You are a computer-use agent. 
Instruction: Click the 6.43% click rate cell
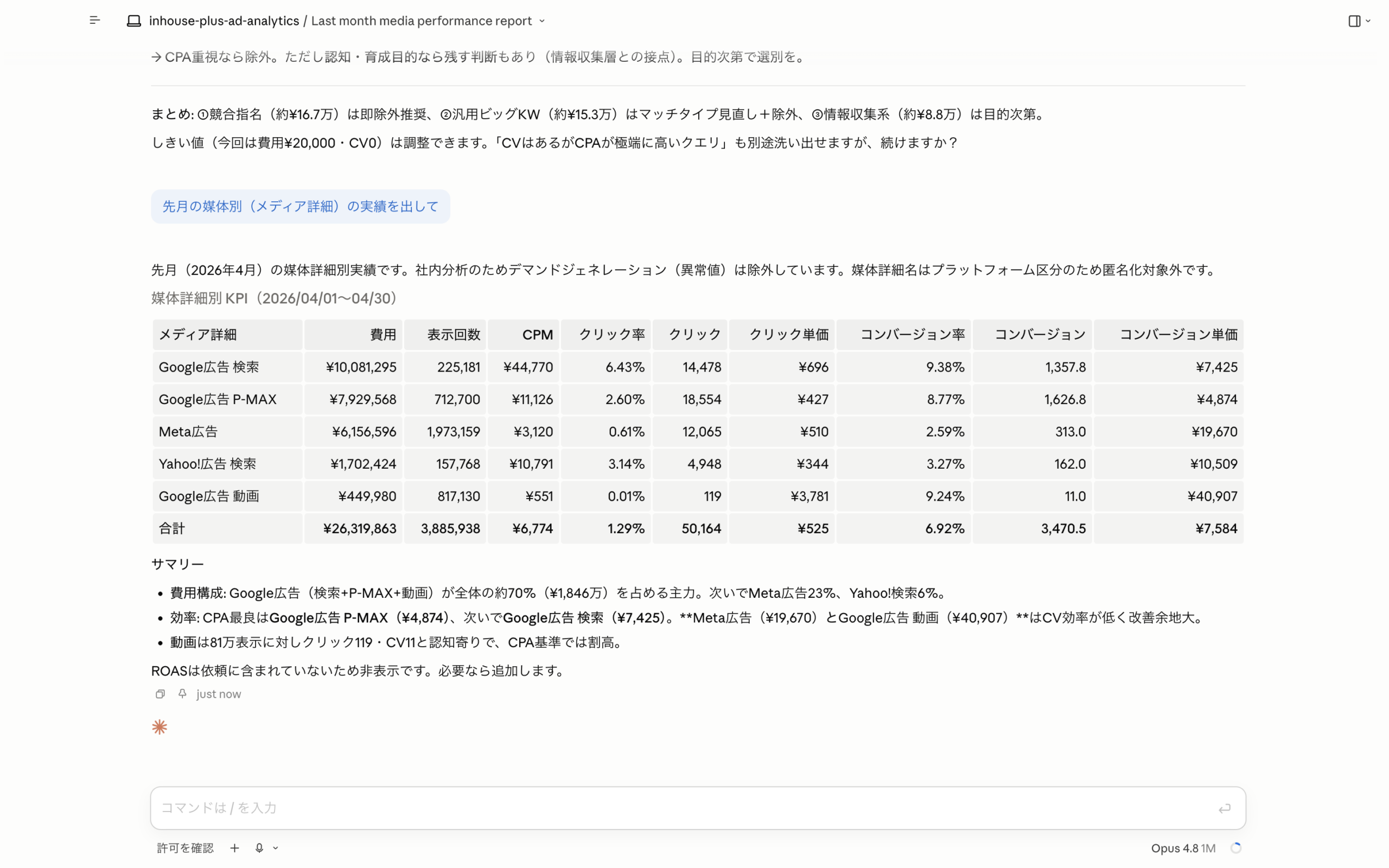(606, 367)
